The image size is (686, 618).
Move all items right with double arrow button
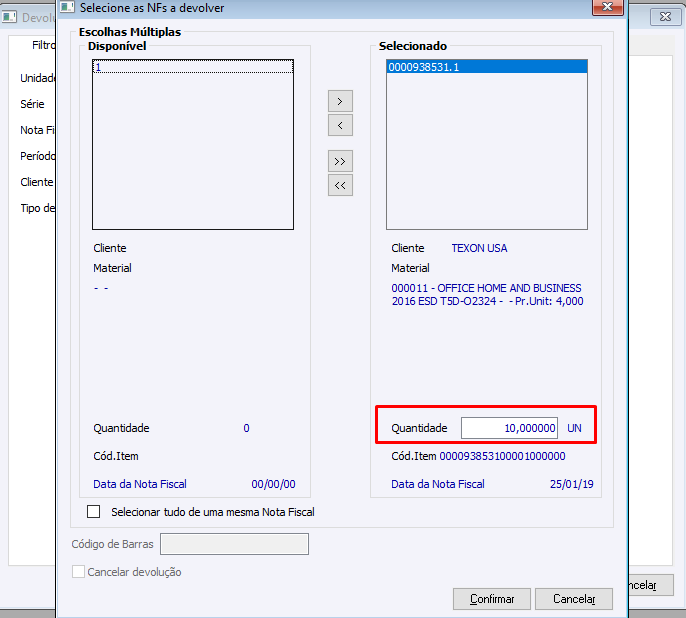coord(340,161)
